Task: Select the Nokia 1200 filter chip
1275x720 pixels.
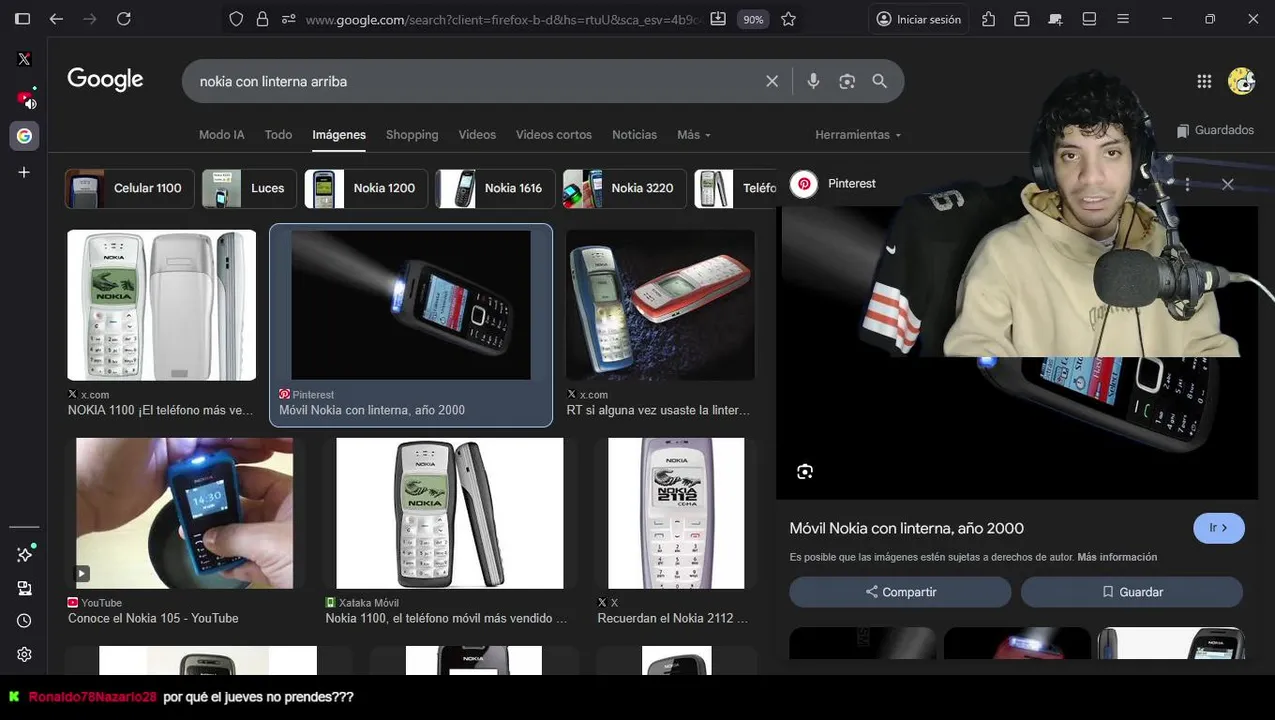Action: (x=366, y=188)
